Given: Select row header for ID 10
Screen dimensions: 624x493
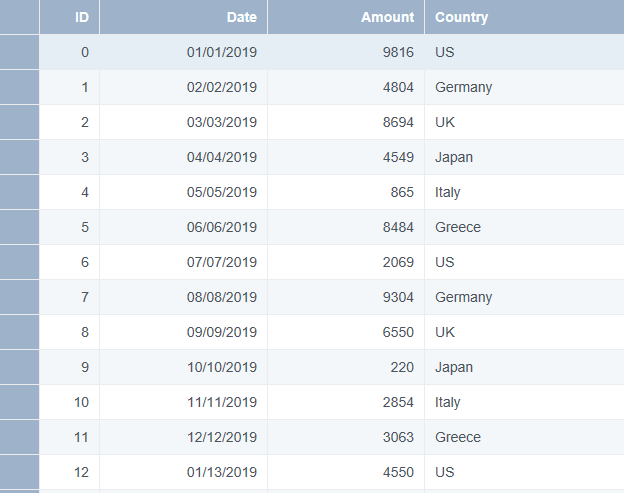Looking at the screenshot, I should [x=20, y=402].
